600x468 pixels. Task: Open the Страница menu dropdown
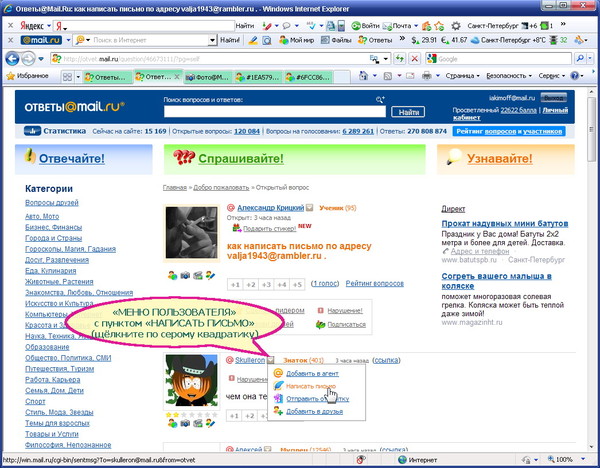pyautogui.click(x=462, y=76)
